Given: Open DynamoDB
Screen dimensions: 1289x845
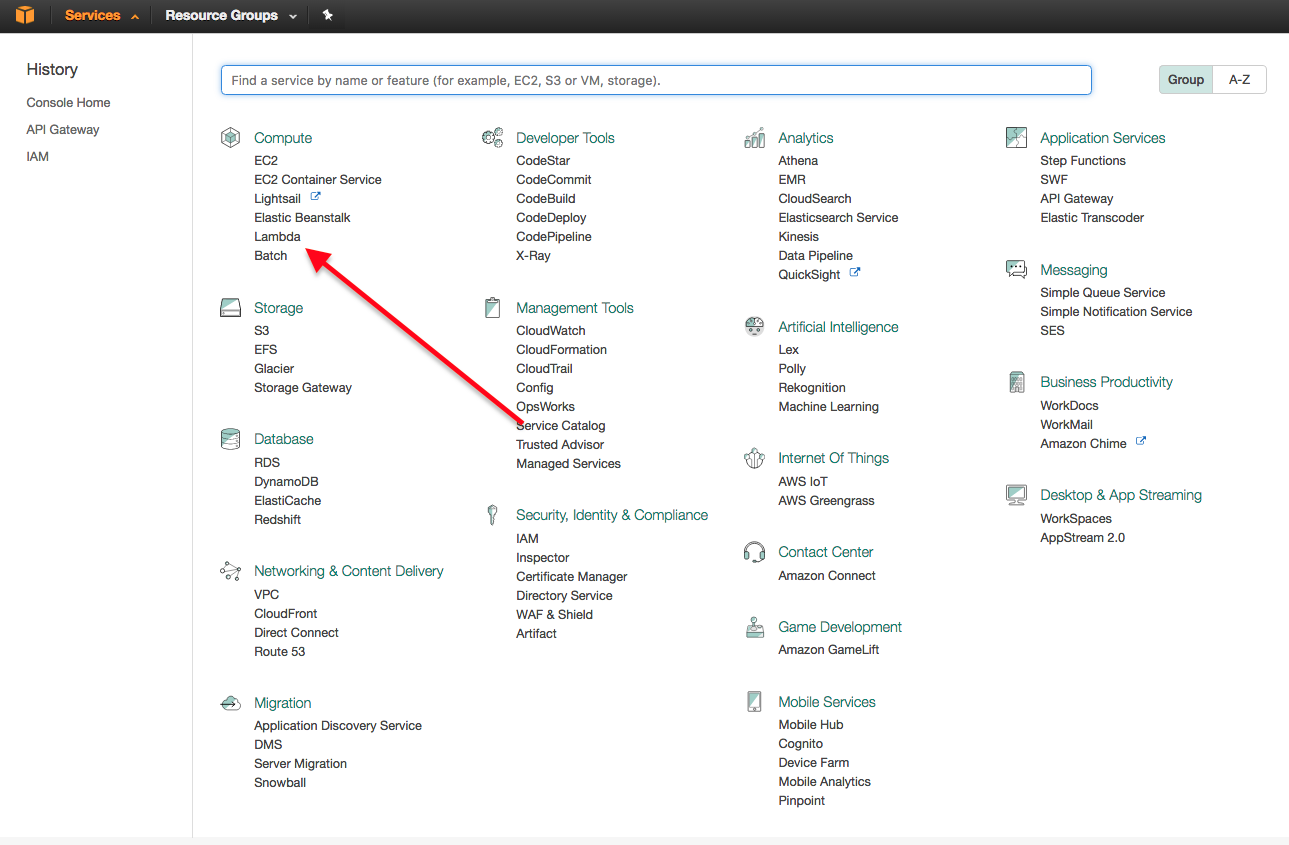Looking at the screenshot, I should coord(286,482).
